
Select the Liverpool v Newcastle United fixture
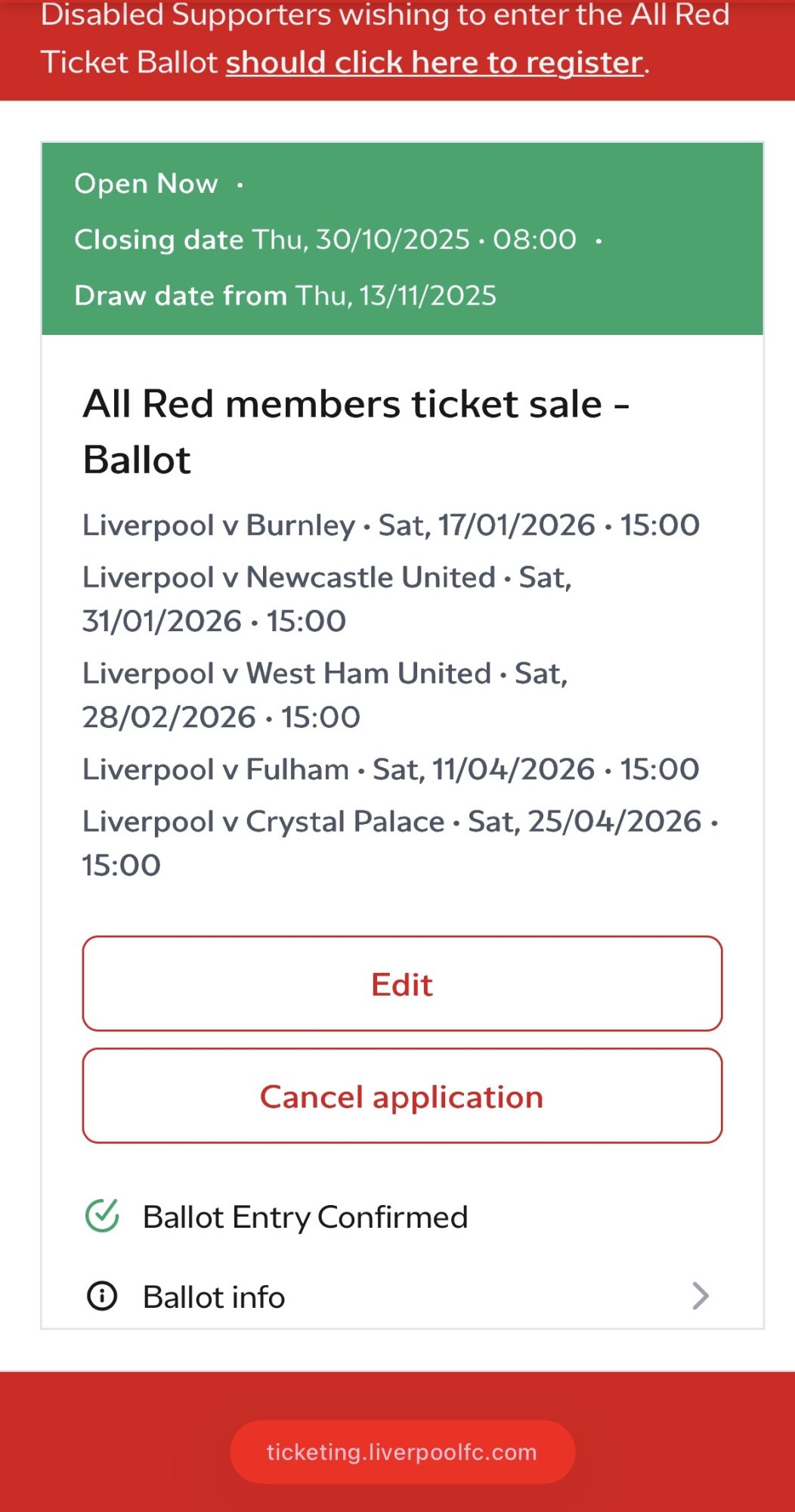(x=326, y=599)
